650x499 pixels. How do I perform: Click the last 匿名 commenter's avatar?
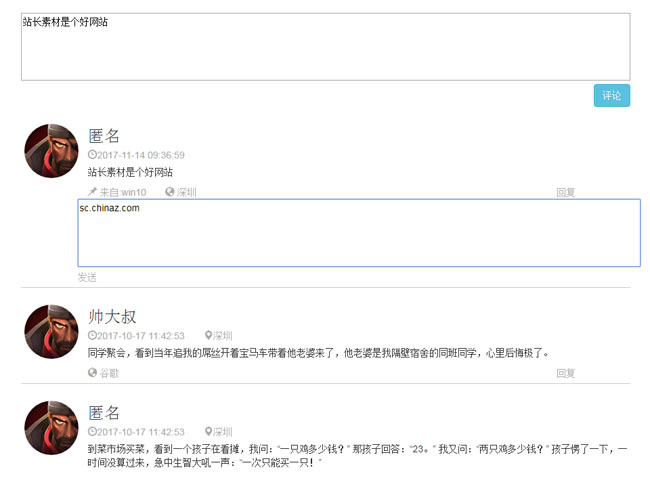[51, 428]
